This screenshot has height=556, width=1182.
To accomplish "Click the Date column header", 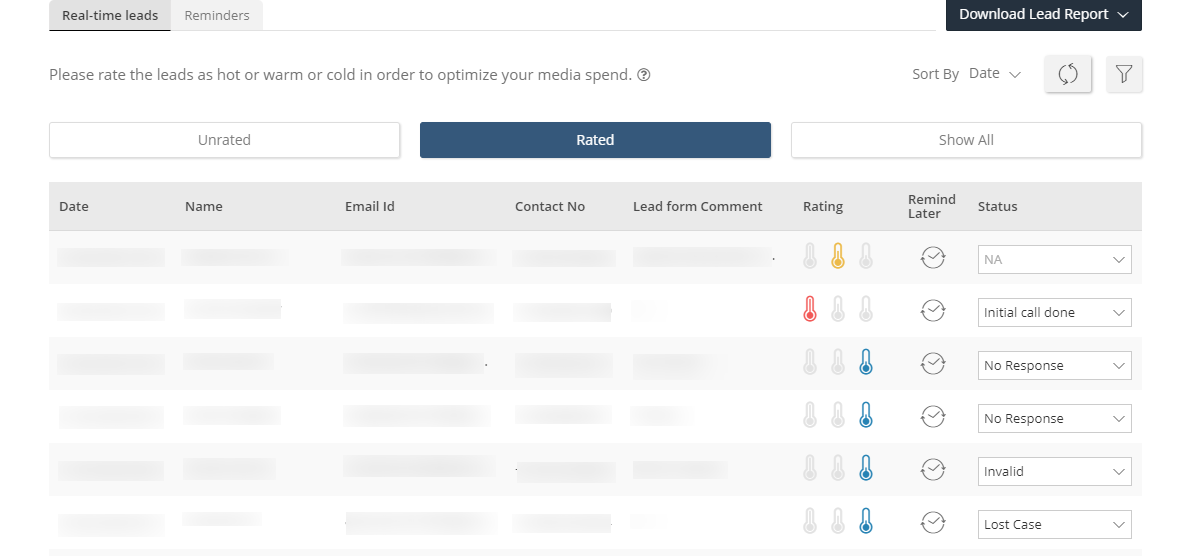I will tap(74, 206).
